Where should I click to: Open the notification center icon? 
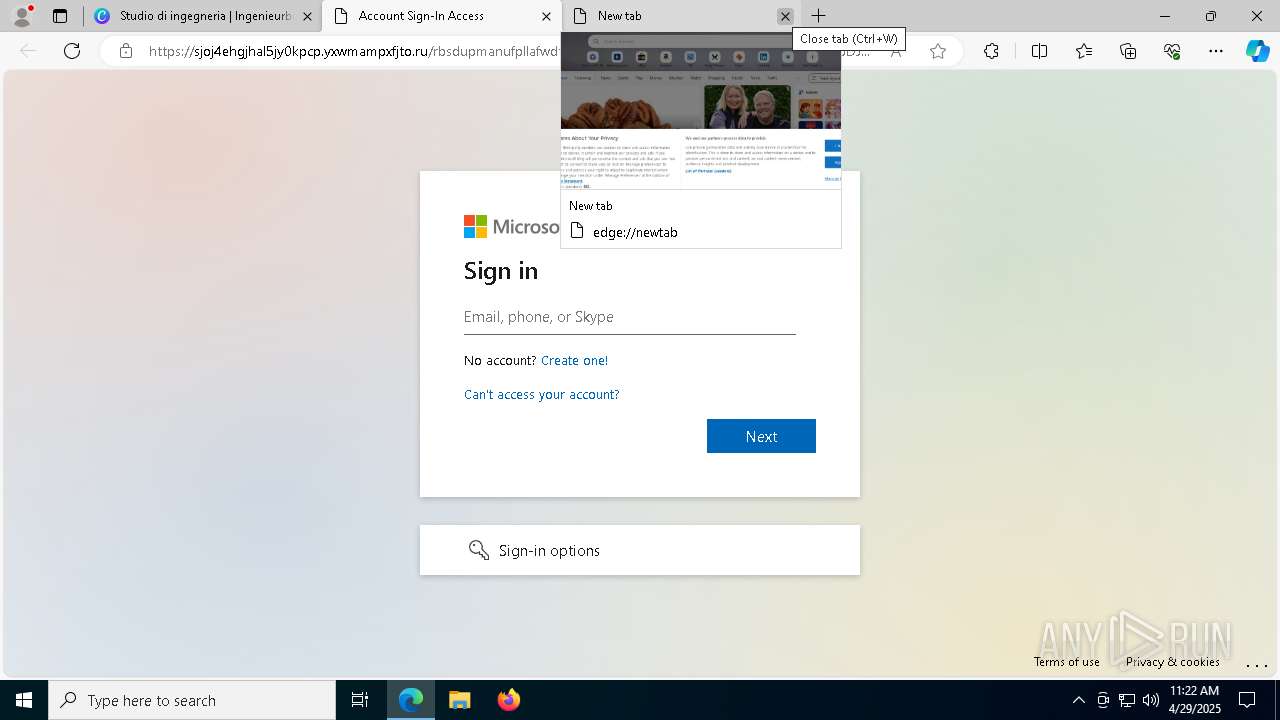point(1247,700)
